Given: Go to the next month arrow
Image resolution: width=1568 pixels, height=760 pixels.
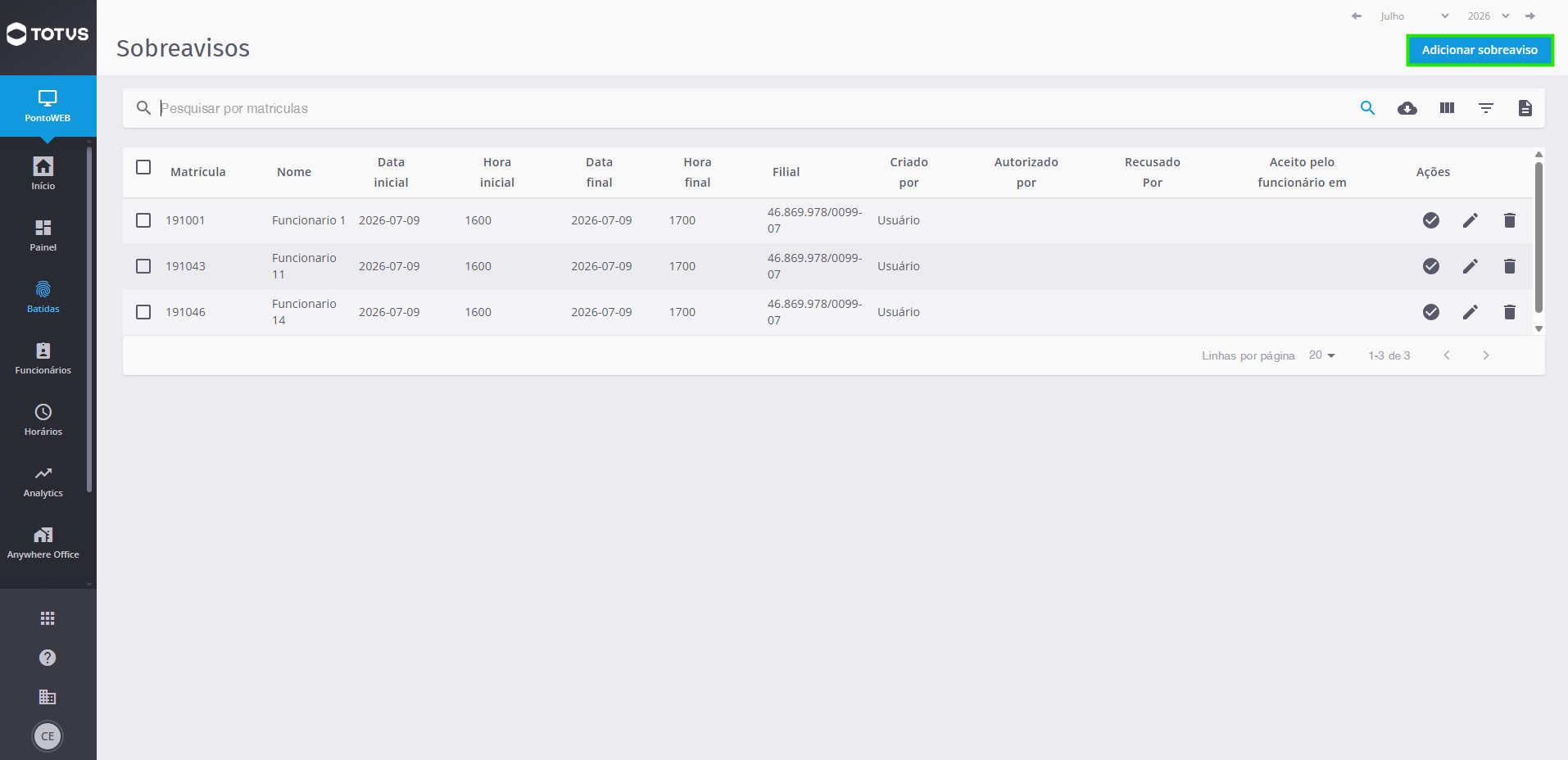Looking at the screenshot, I should click(1529, 16).
